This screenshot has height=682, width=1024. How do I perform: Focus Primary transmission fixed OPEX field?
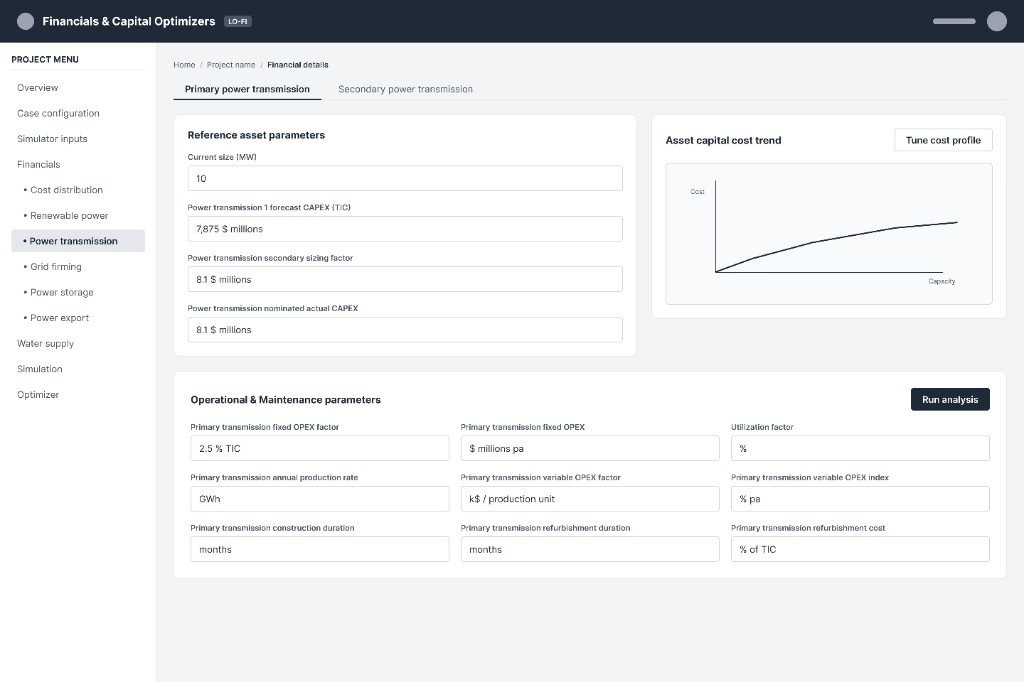pos(590,449)
